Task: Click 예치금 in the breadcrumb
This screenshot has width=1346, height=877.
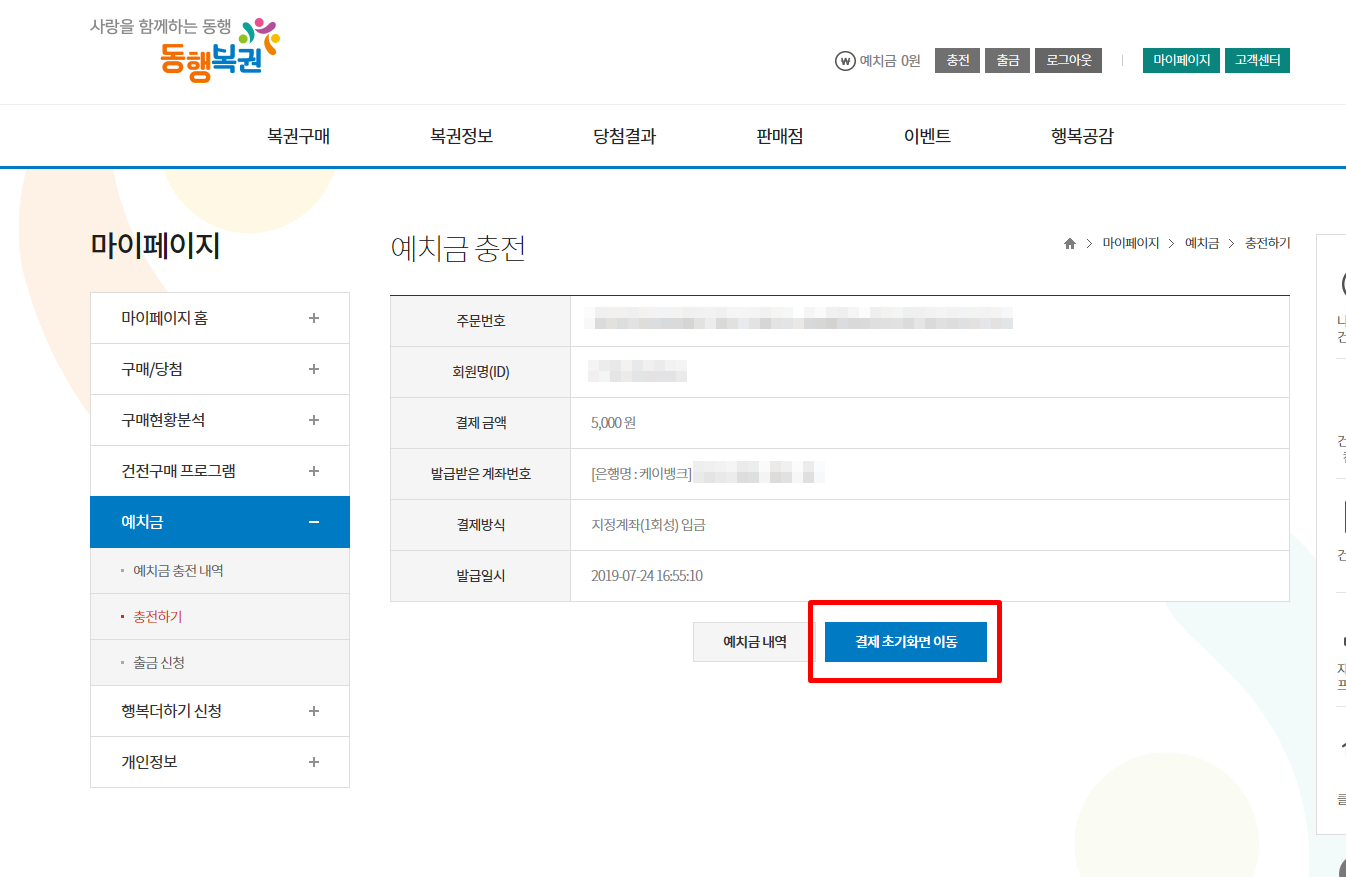Action: [x=1202, y=244]
